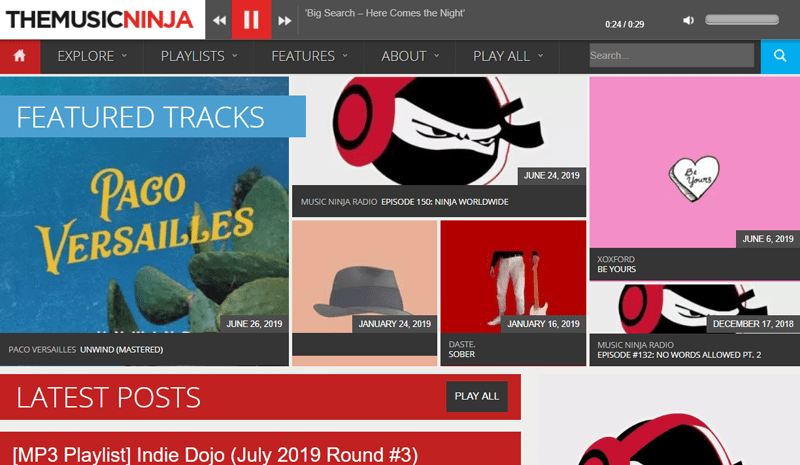Go to the home page icon
This screenshot has height=465, width=800.
pos(20,57)
